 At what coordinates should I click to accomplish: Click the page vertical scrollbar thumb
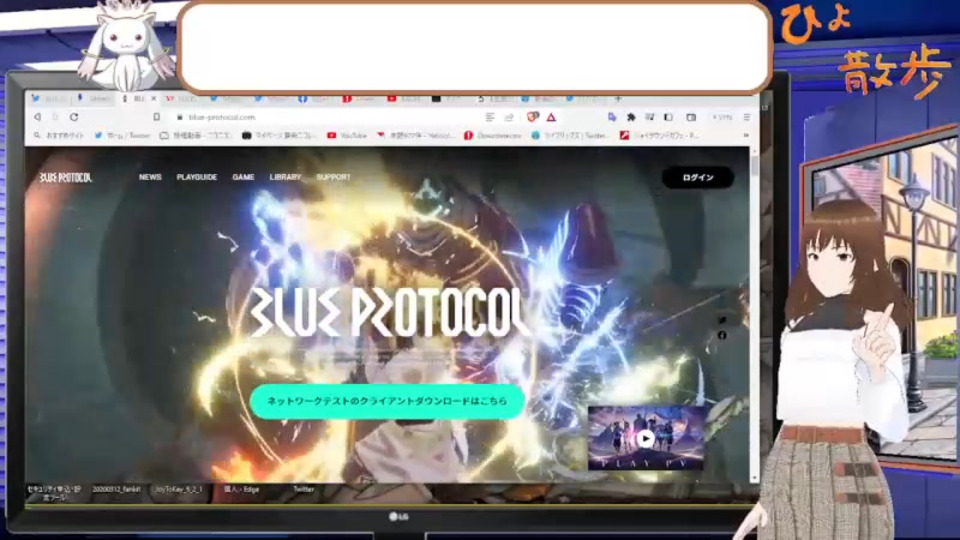point(754,165)
